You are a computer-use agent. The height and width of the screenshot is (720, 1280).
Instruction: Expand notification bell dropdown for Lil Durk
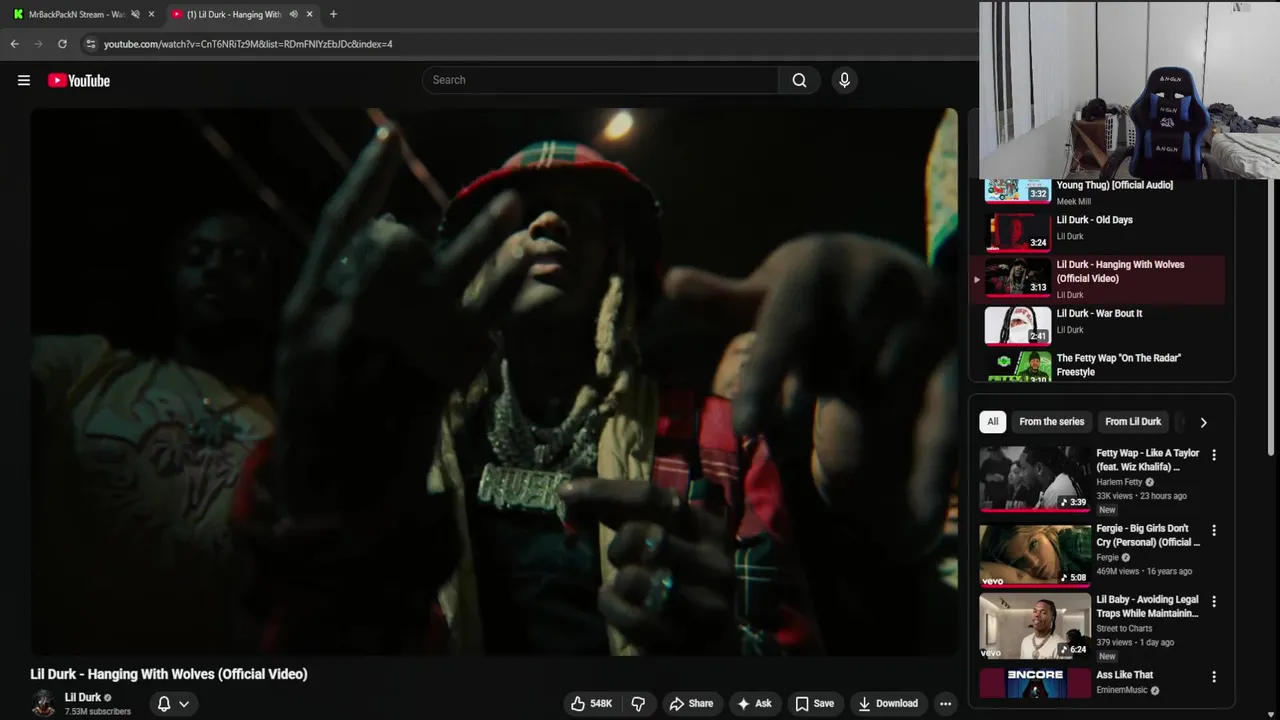173,704
